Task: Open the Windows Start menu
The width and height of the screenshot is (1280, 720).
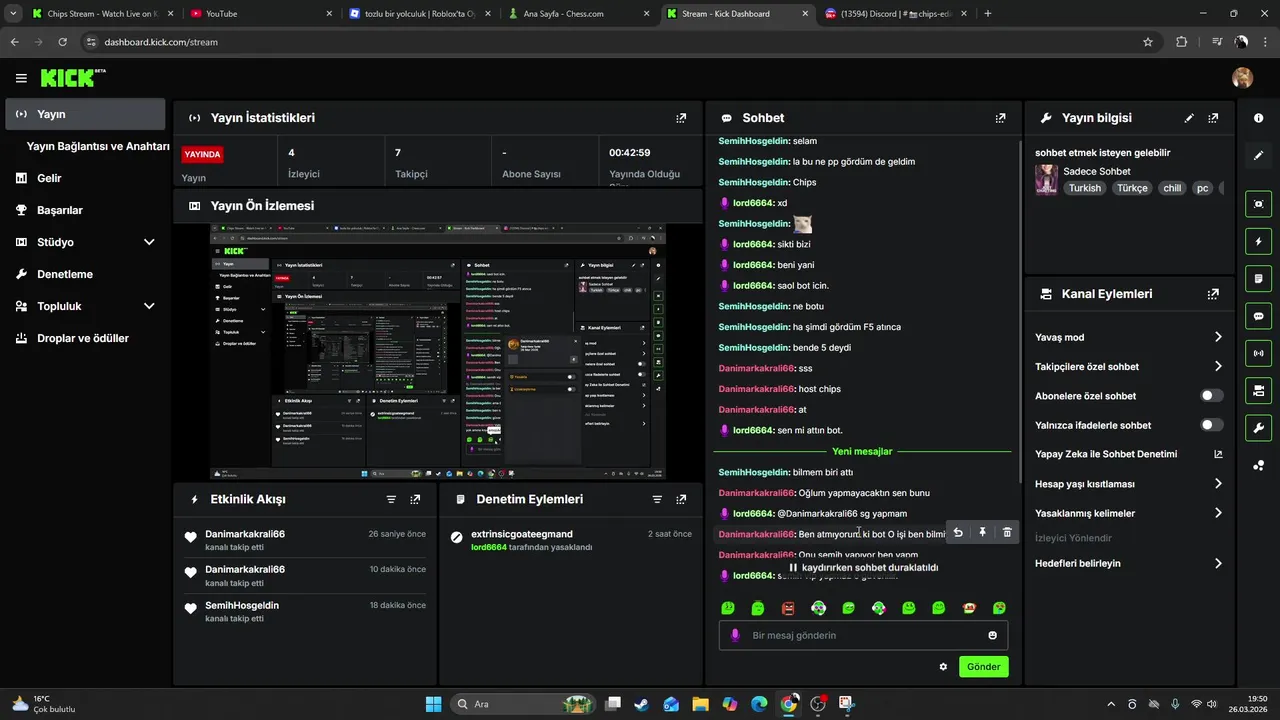Action: [434, 704]
